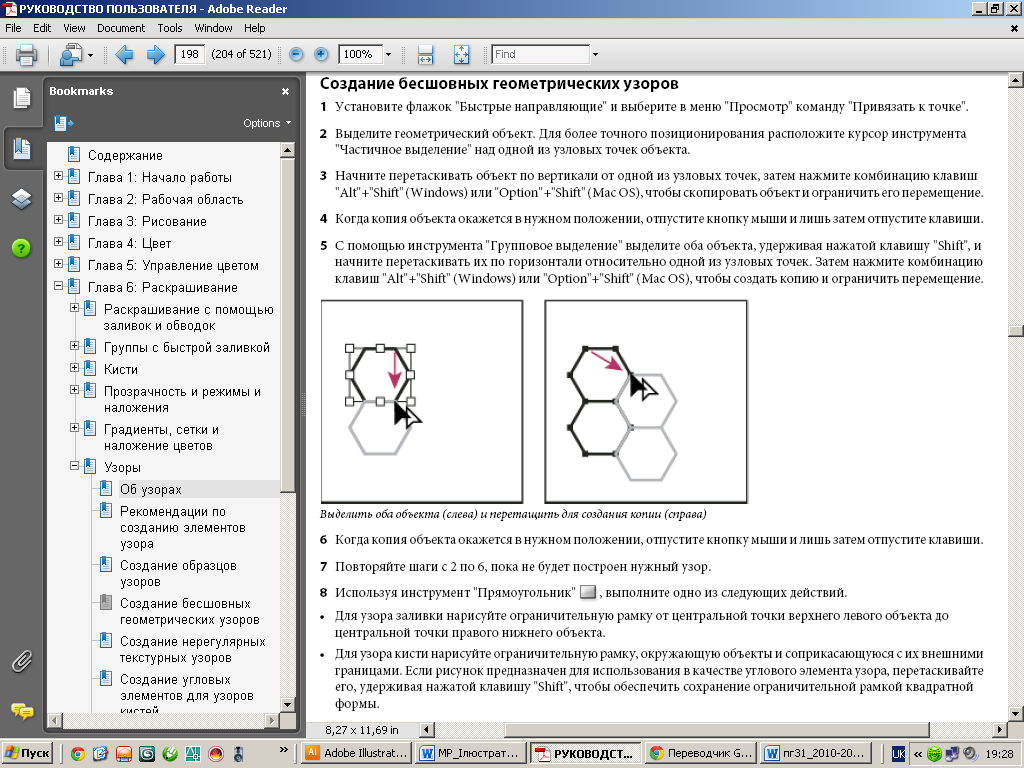Open the Bookmarks panel icon
The height and width of the screenshot is (768, 1024).
[22, 149]
